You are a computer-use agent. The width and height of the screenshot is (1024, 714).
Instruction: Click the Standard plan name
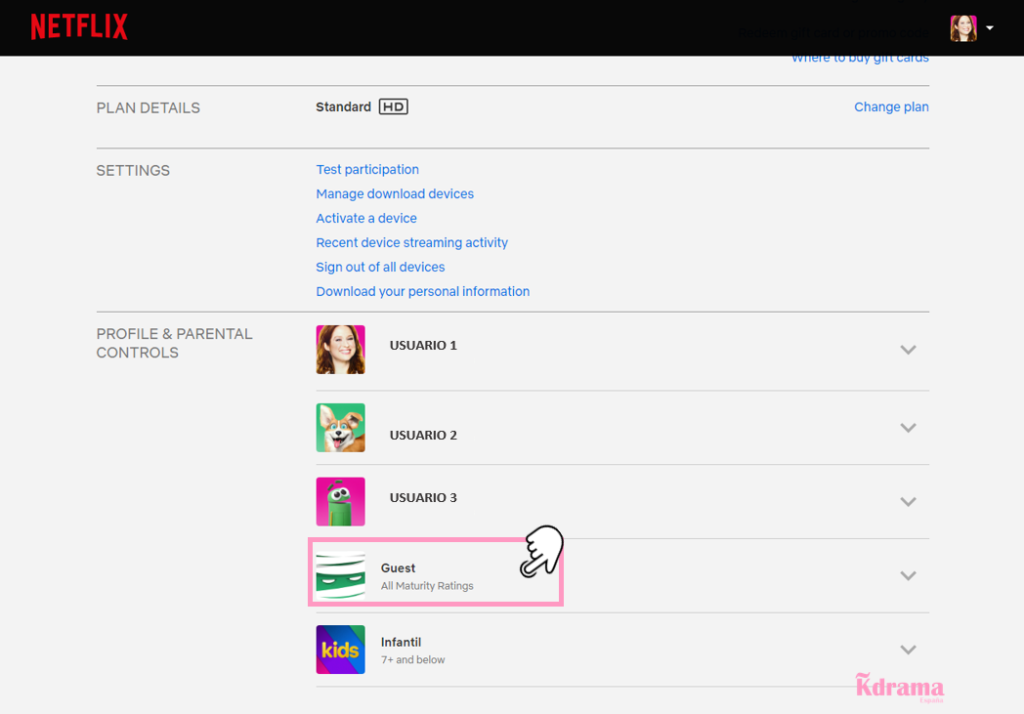344,107
